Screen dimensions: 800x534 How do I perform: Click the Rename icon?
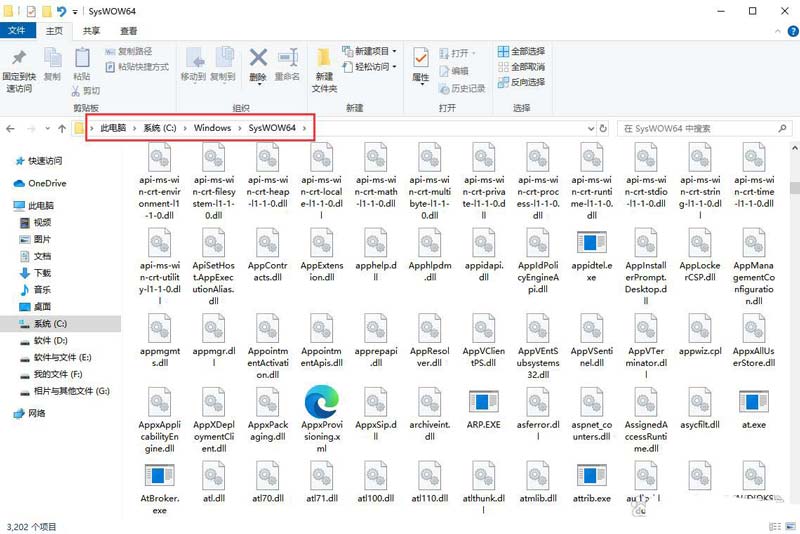[x=288, y=57]
